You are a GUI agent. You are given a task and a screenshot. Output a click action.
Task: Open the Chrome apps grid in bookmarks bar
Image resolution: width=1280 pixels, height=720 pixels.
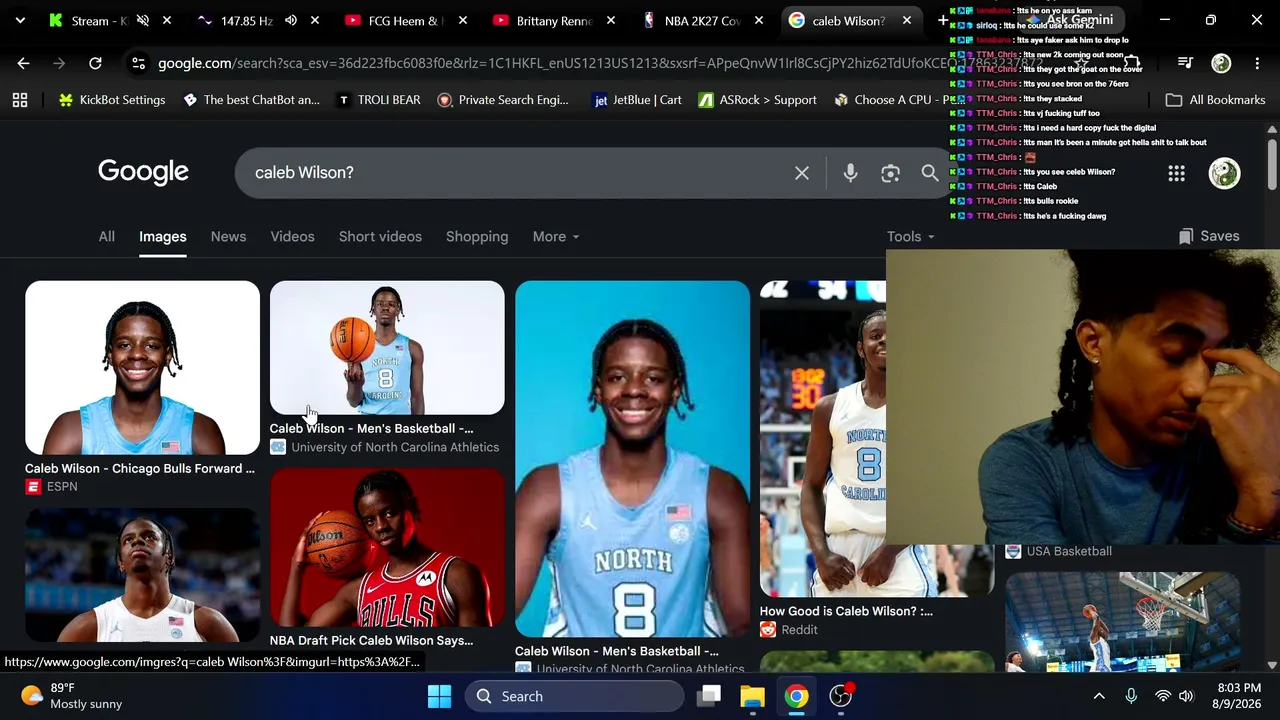[x=20, y=100]
